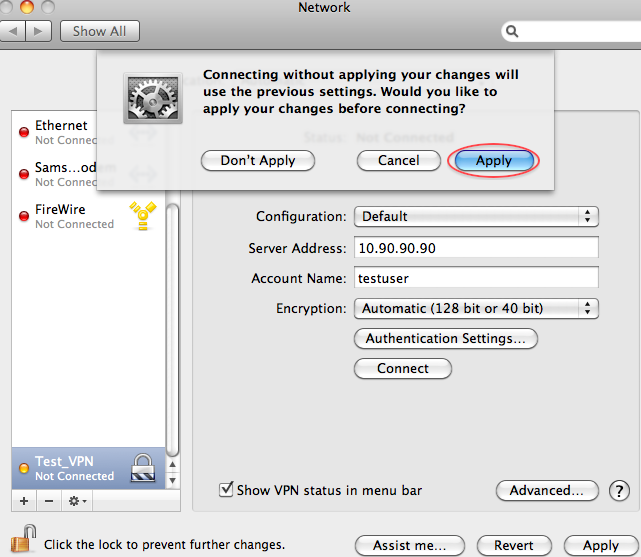Choose Don't Apply in the dialog
This screenshot has width=641, height=557.
click(x=258, y=160)
